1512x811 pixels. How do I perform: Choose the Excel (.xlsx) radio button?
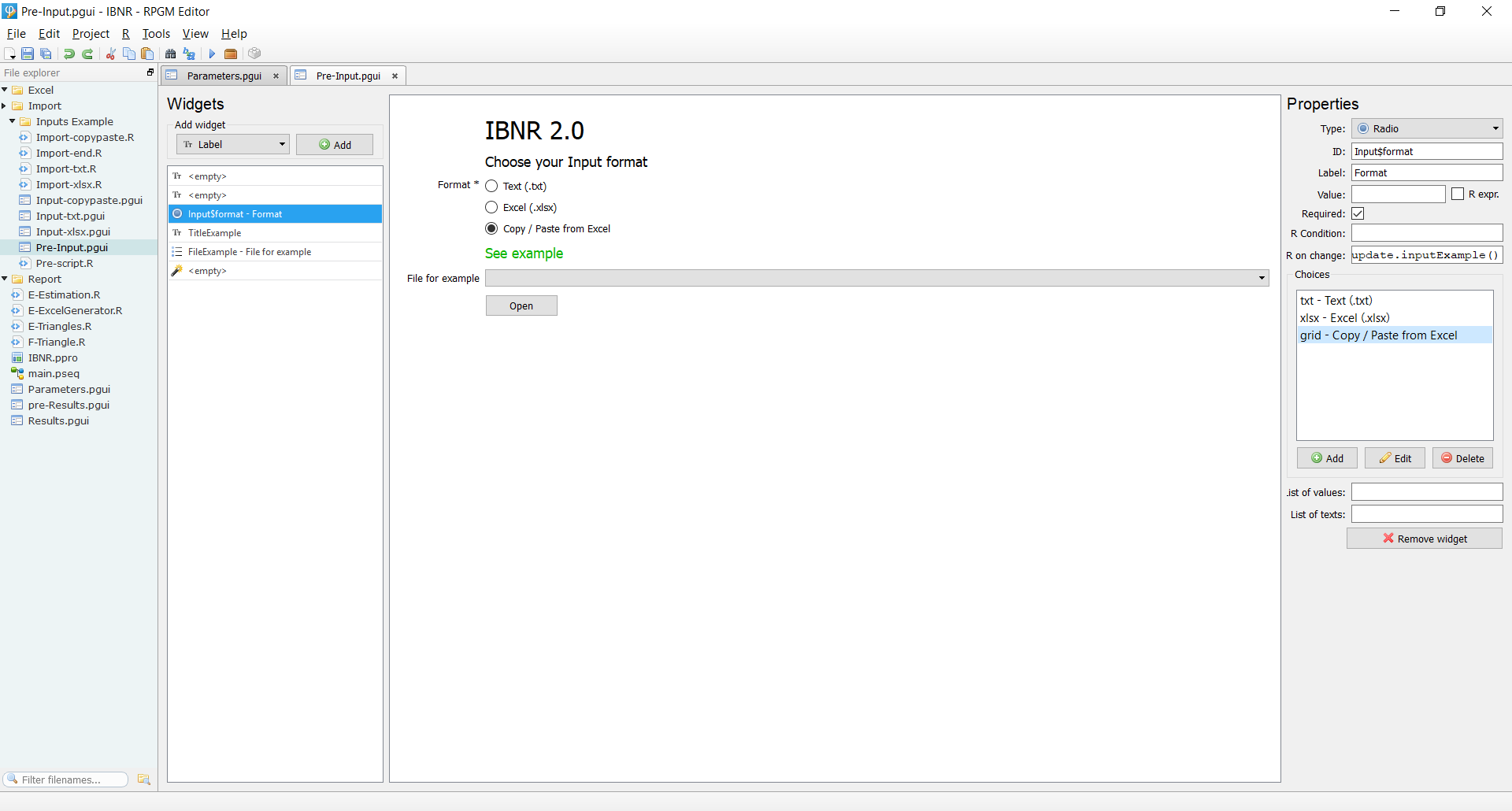pyautogui.click(x=491, y=208)
